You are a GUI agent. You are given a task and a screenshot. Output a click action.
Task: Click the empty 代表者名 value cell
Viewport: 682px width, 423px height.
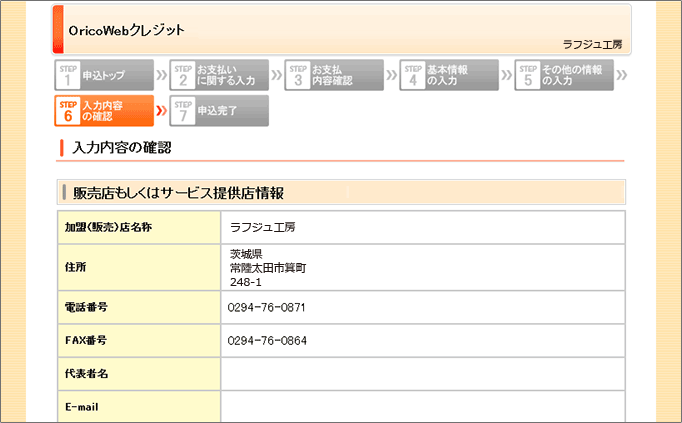[422, 374]
